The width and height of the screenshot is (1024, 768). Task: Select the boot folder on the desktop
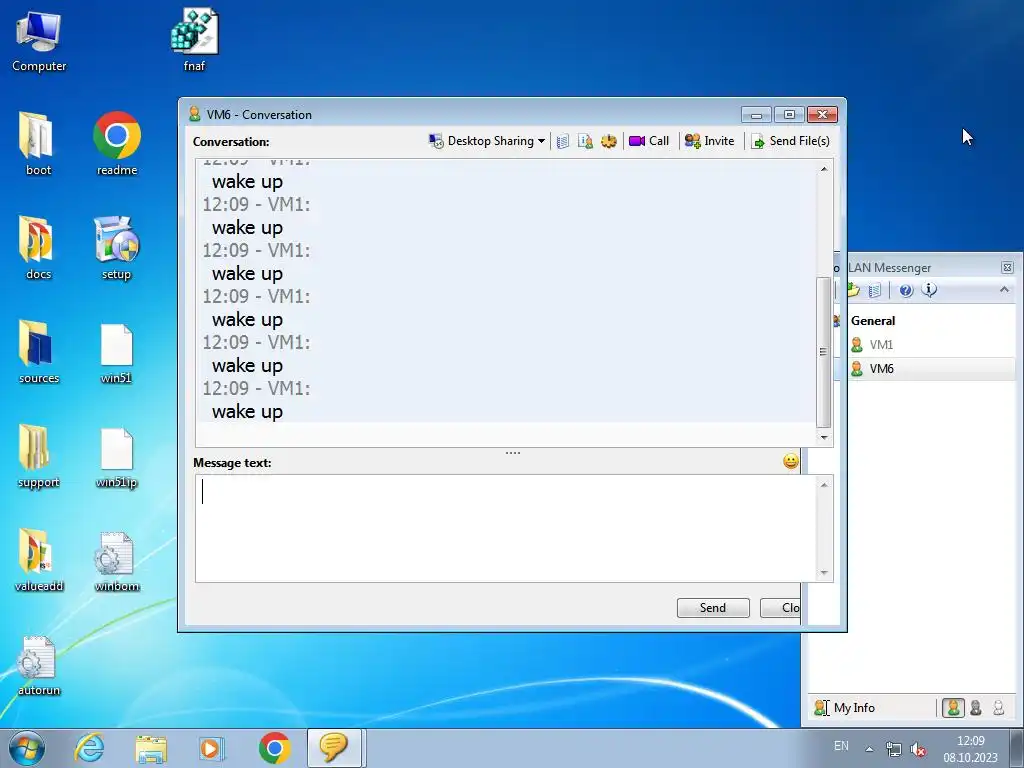click(x=38, y=144)
